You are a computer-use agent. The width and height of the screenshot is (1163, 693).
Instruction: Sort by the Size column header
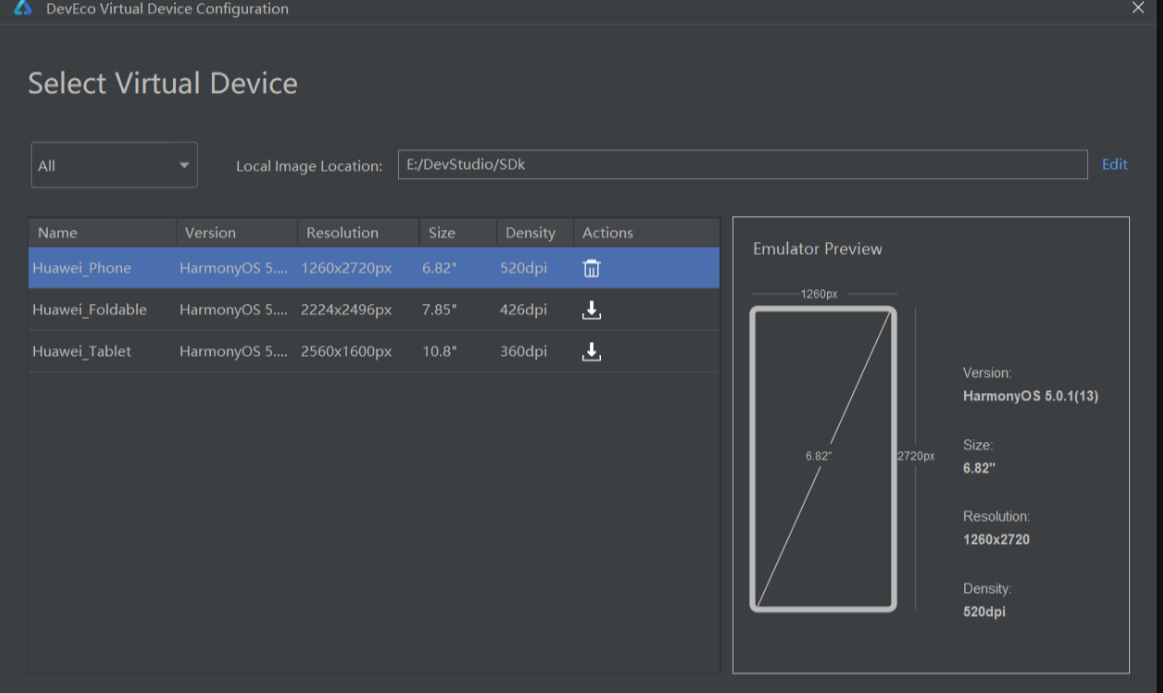pos(458,232)
